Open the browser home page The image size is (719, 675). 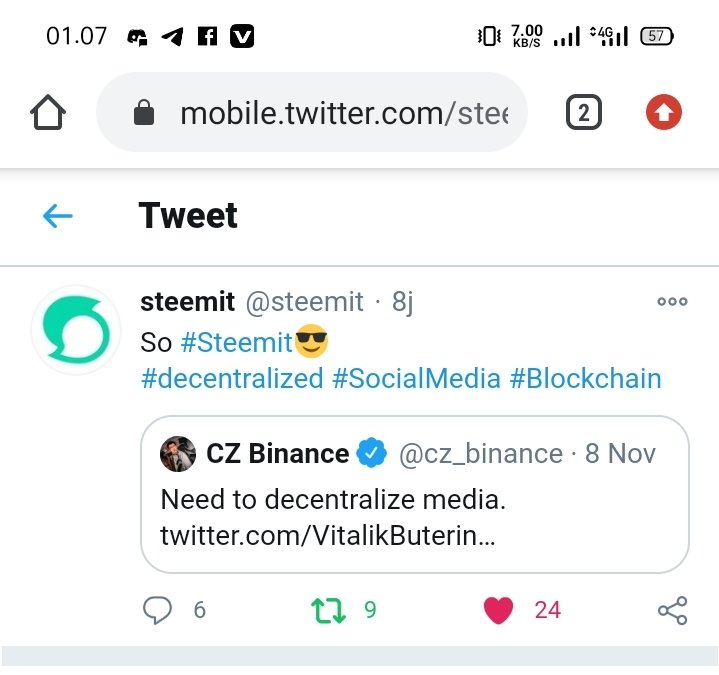tap(48, 113)
